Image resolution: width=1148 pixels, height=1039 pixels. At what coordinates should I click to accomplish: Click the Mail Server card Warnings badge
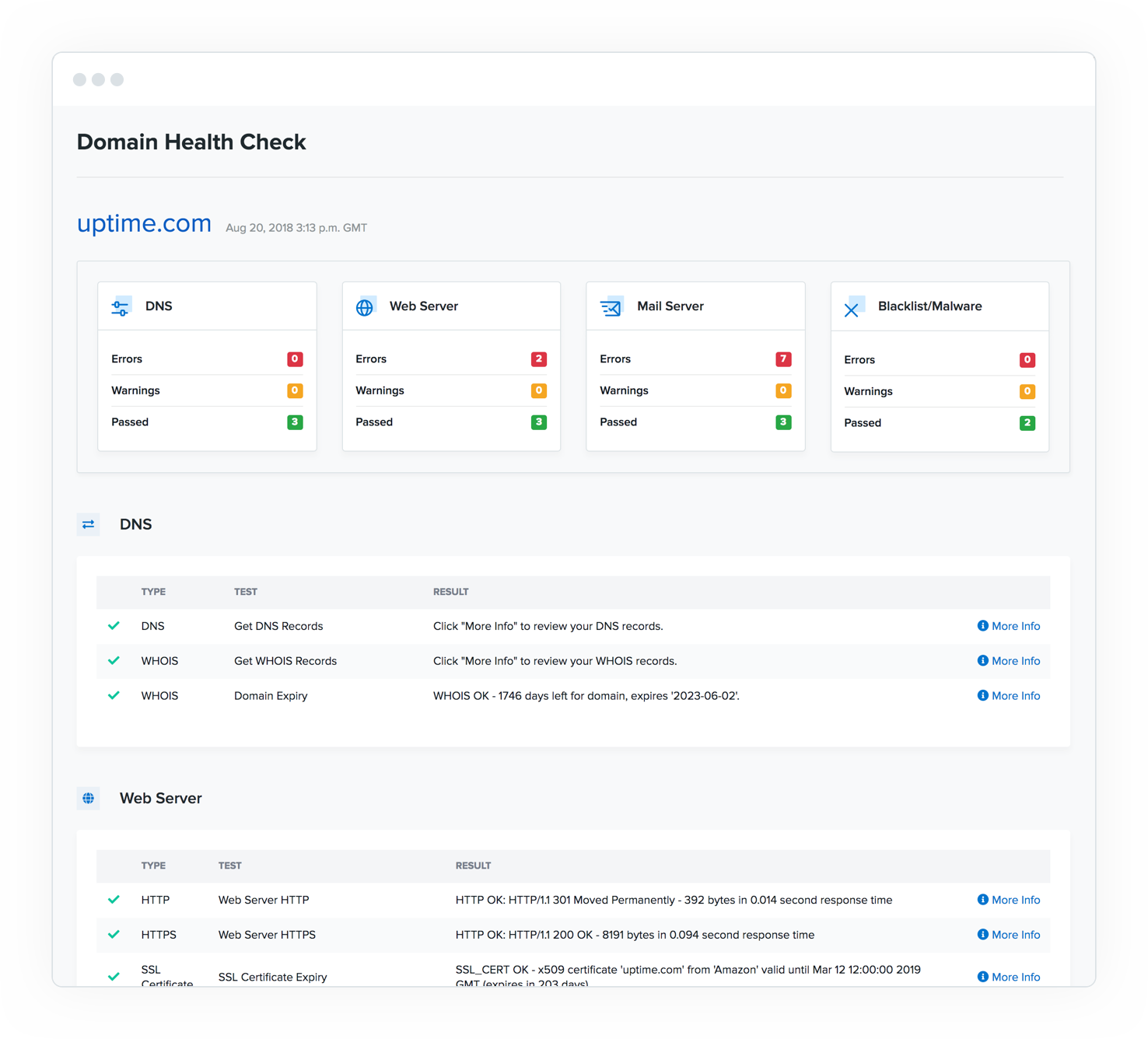(x=783, y=390)
